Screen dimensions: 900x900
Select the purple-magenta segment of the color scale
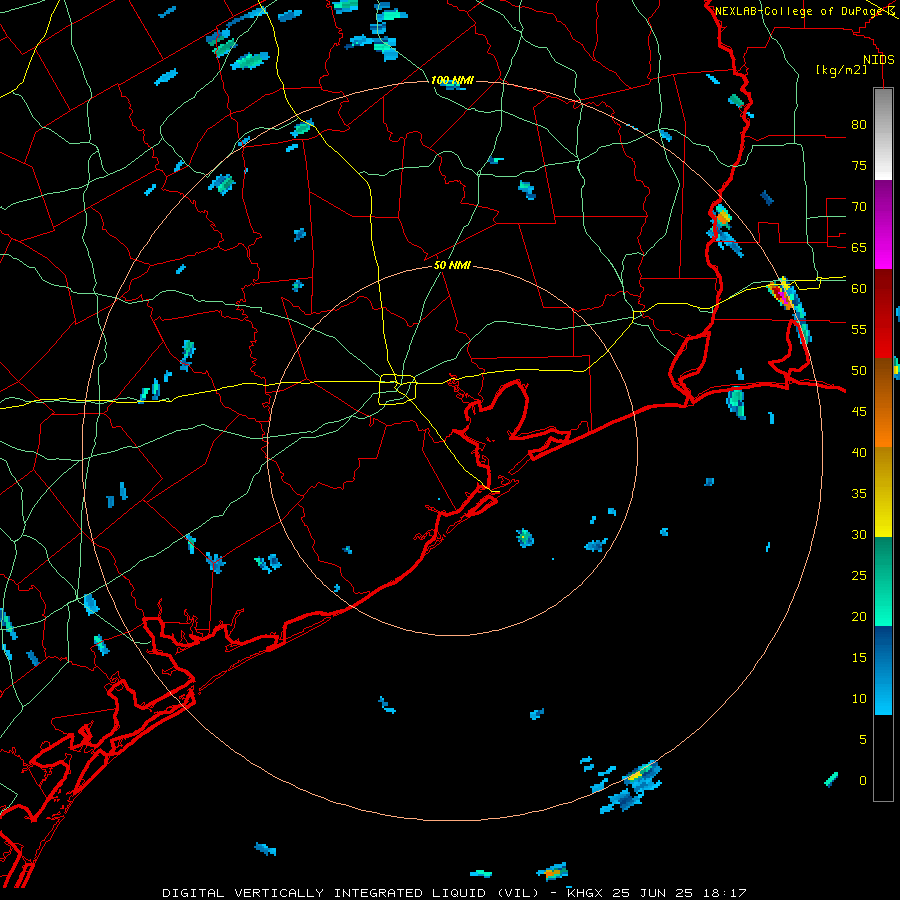pyautogui.click(x=883, y=224)
